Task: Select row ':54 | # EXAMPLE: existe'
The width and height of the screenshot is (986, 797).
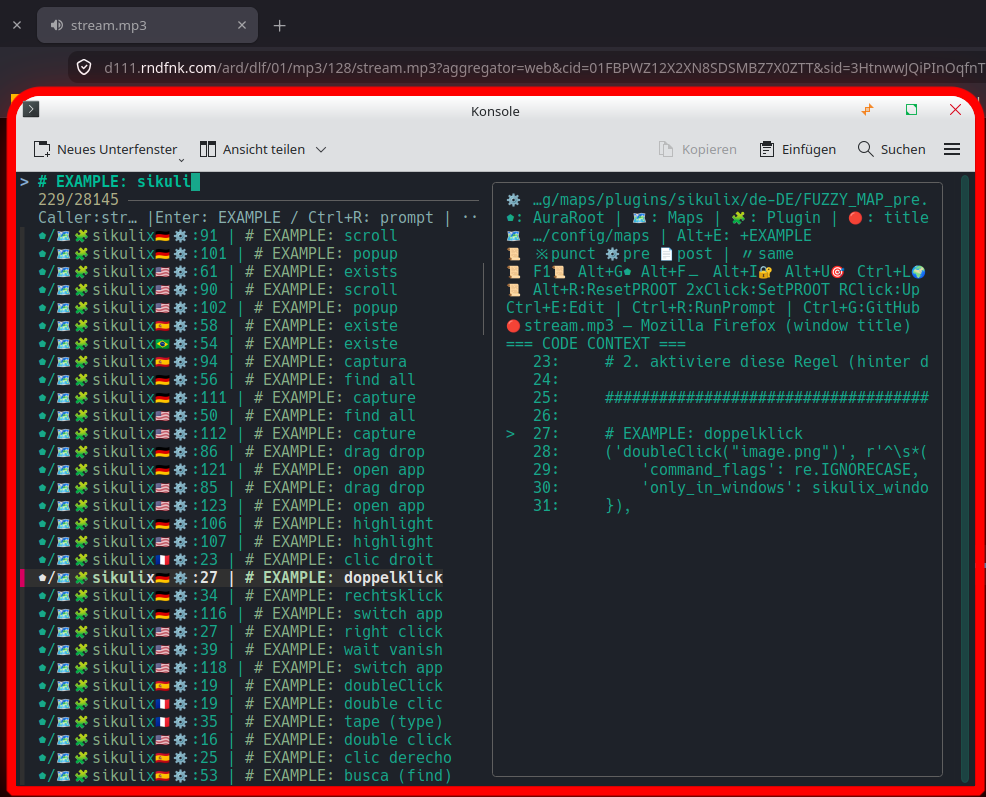Action: tap(218, 344)
